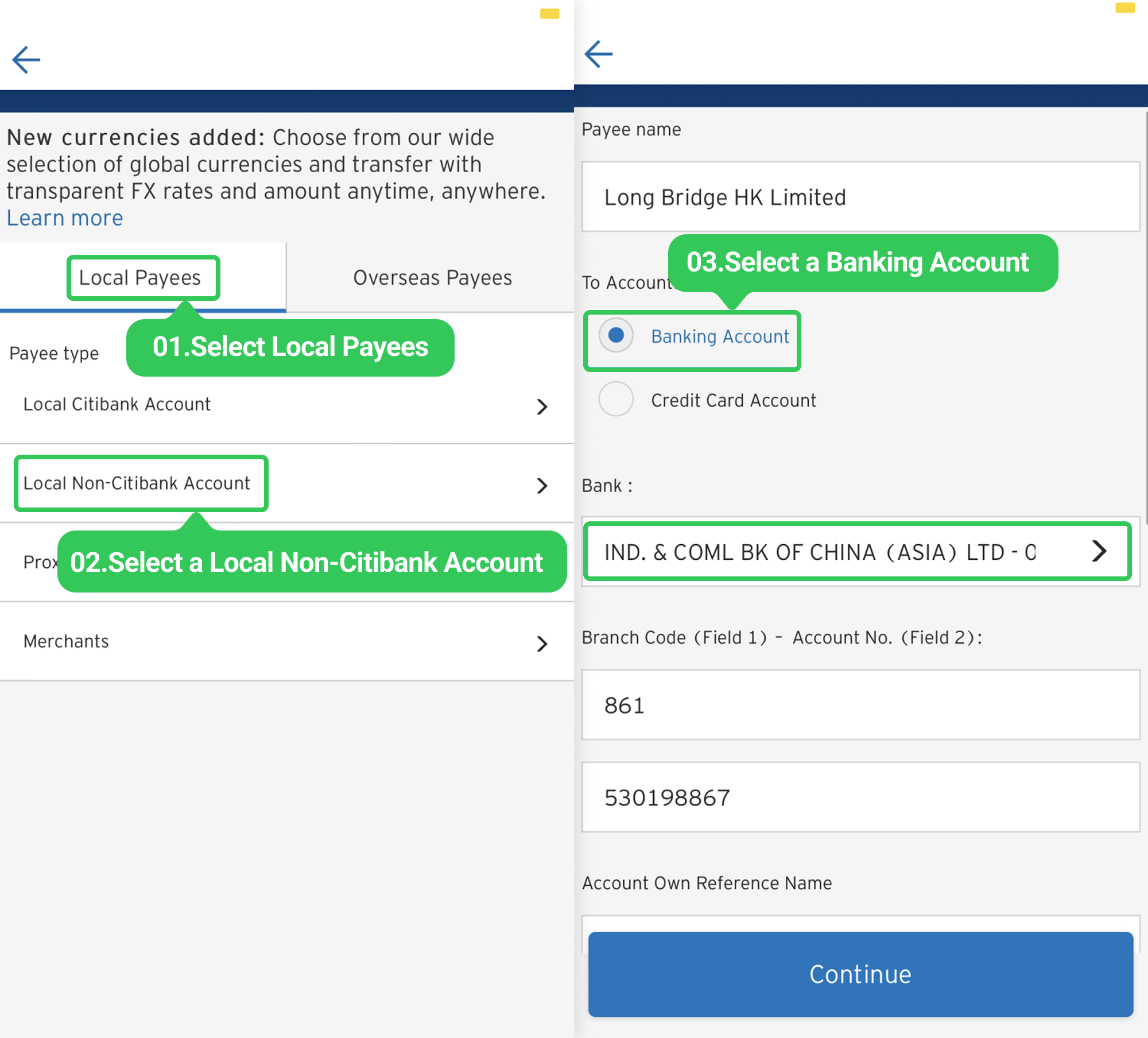Tap yellow battery indicator on right screen
The width and height of the screenshot is (1148, 1038).
[x=1125, y=8]
